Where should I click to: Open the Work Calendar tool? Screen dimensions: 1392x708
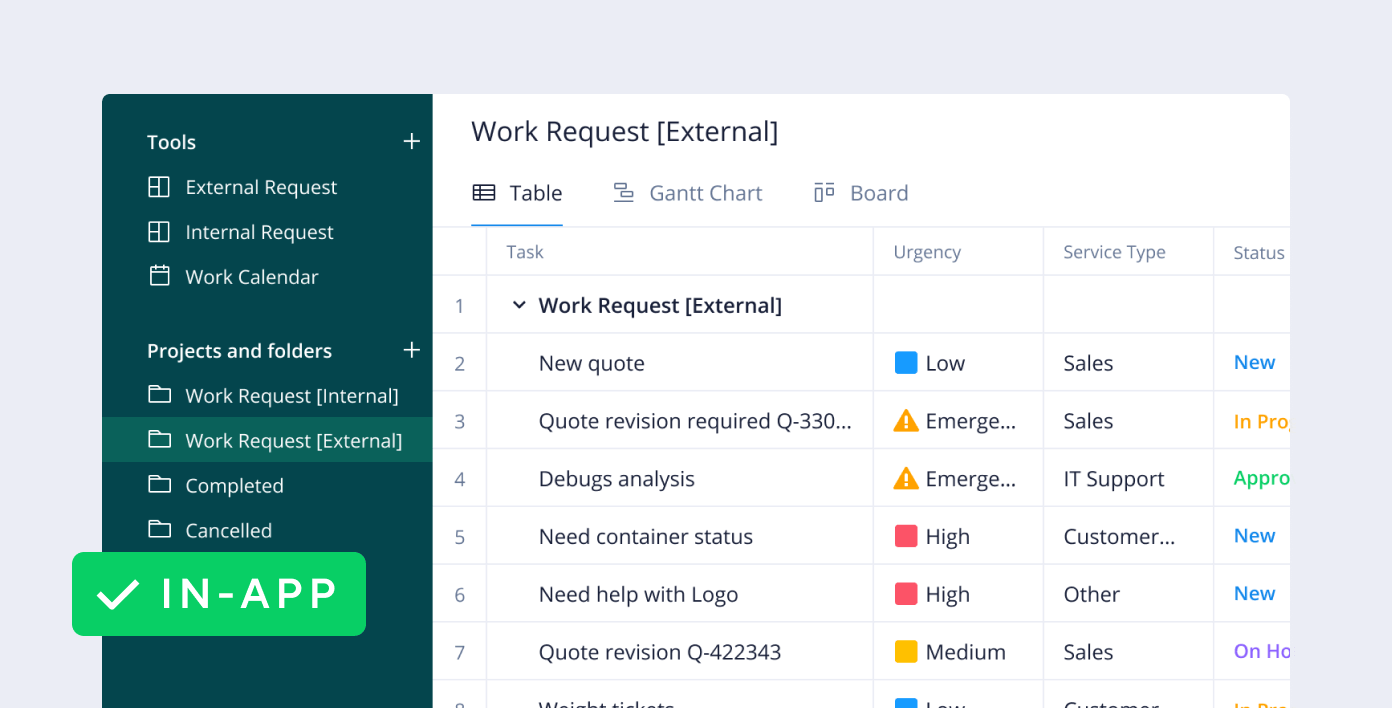coord(252,277)
